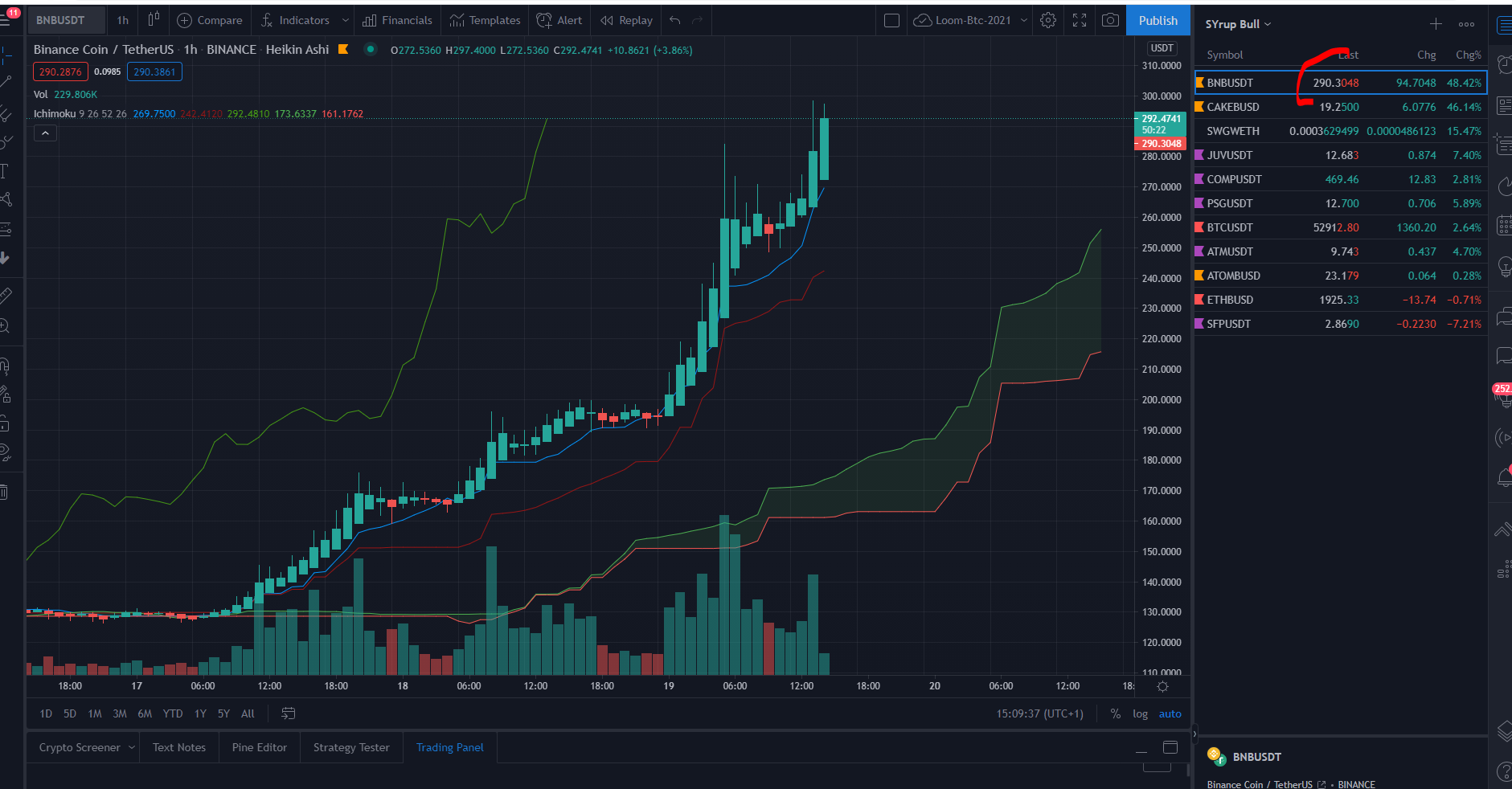Open the Loom-Btc-2021 layout cloud save
1512x789 pixels.
coord(963,20)
